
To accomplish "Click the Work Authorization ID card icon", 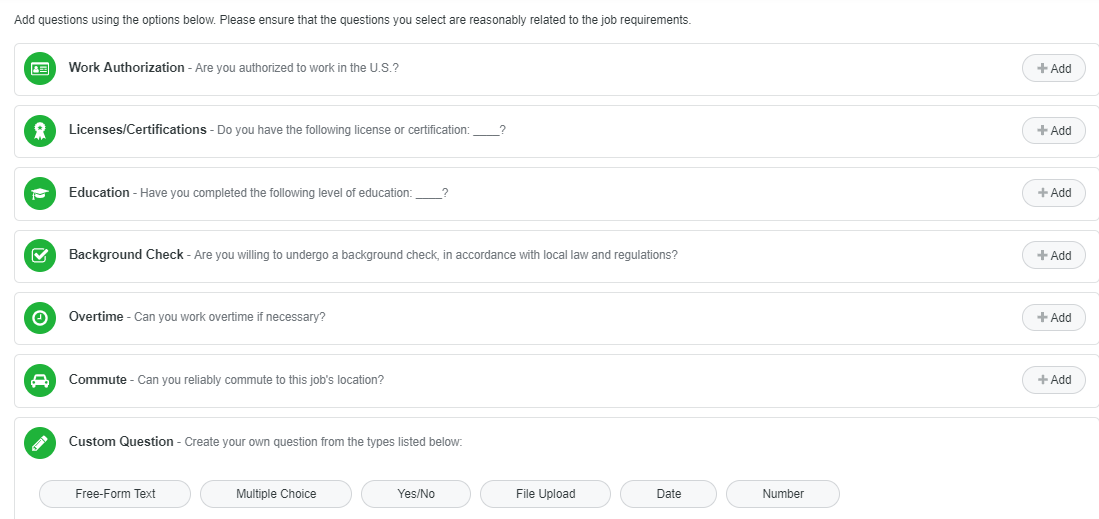I will pyautogui.click(x=40, y=69).
